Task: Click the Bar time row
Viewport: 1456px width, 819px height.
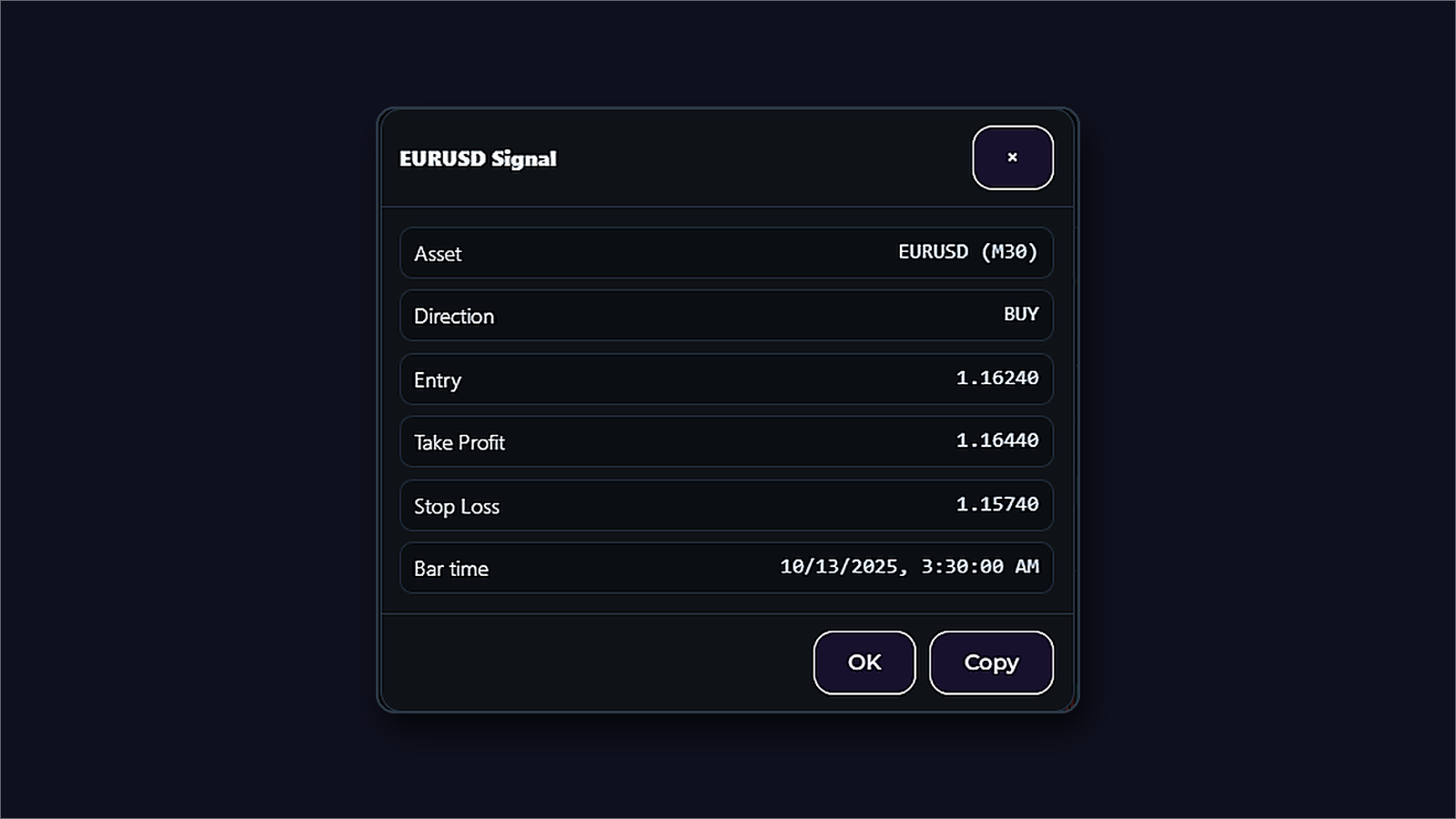Action: (726, 567)
